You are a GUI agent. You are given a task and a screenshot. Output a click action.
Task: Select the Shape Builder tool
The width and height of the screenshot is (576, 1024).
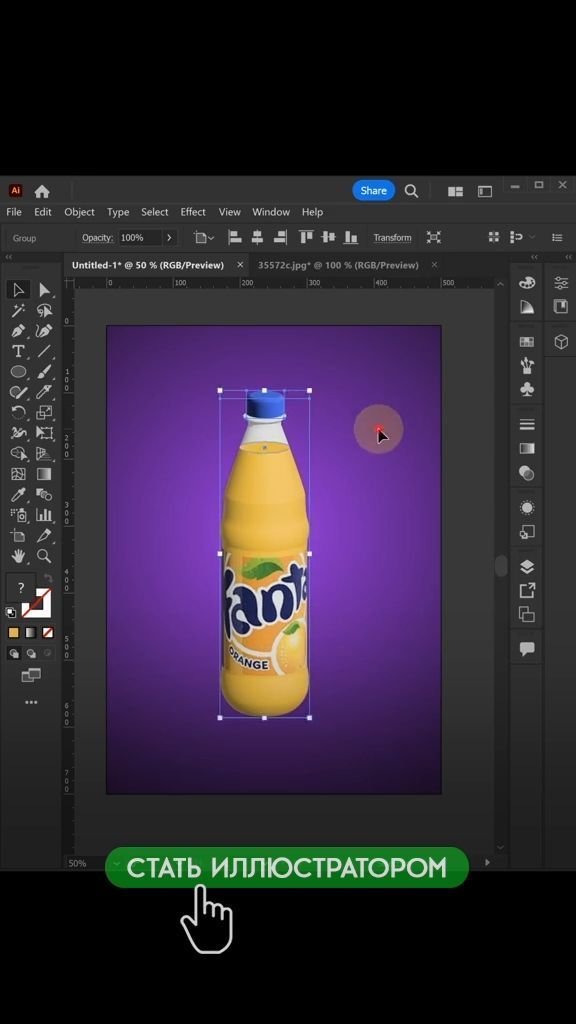pyautogui.click(x=18, y=453)
